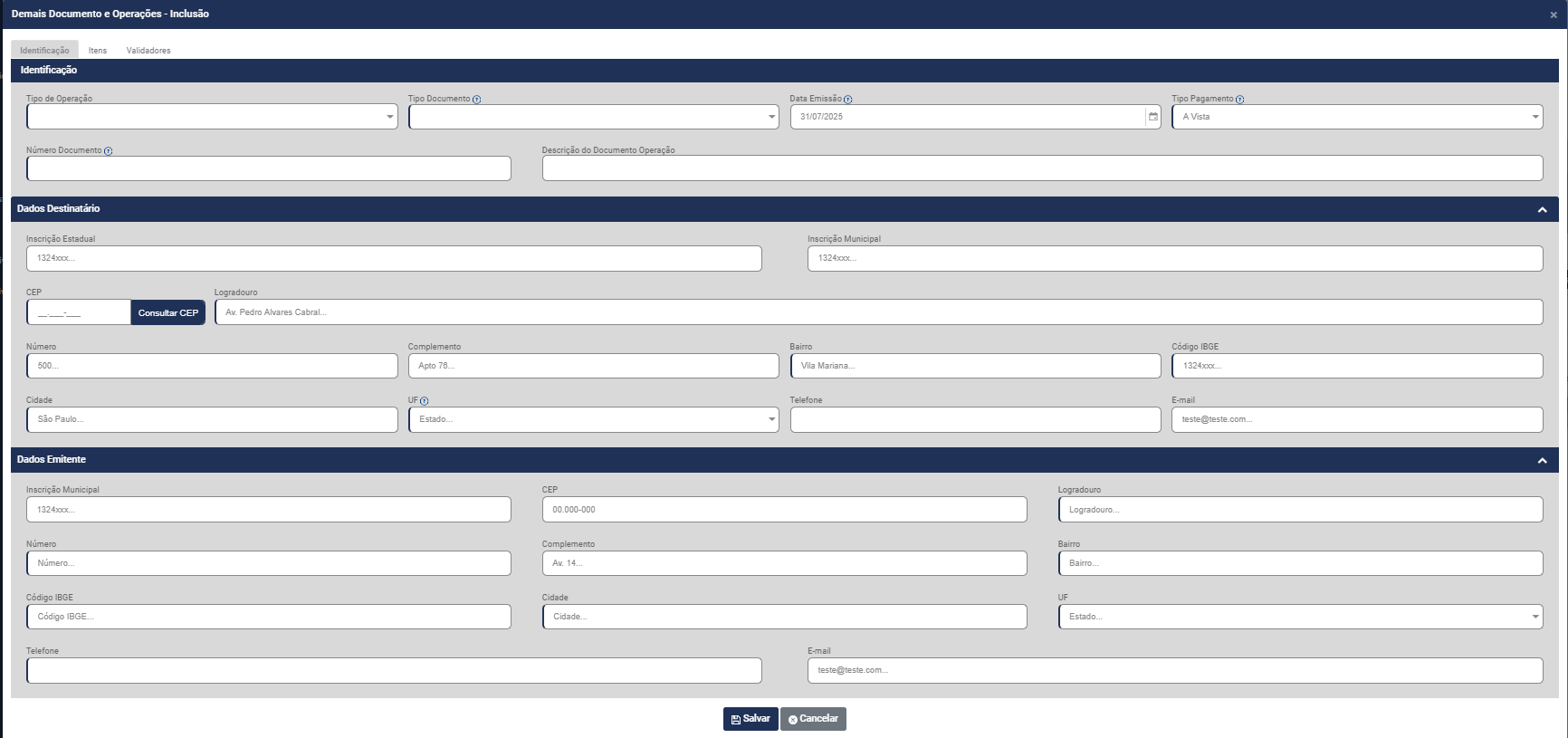Click the Descrição do Documento Operação field

(1043, 168)
